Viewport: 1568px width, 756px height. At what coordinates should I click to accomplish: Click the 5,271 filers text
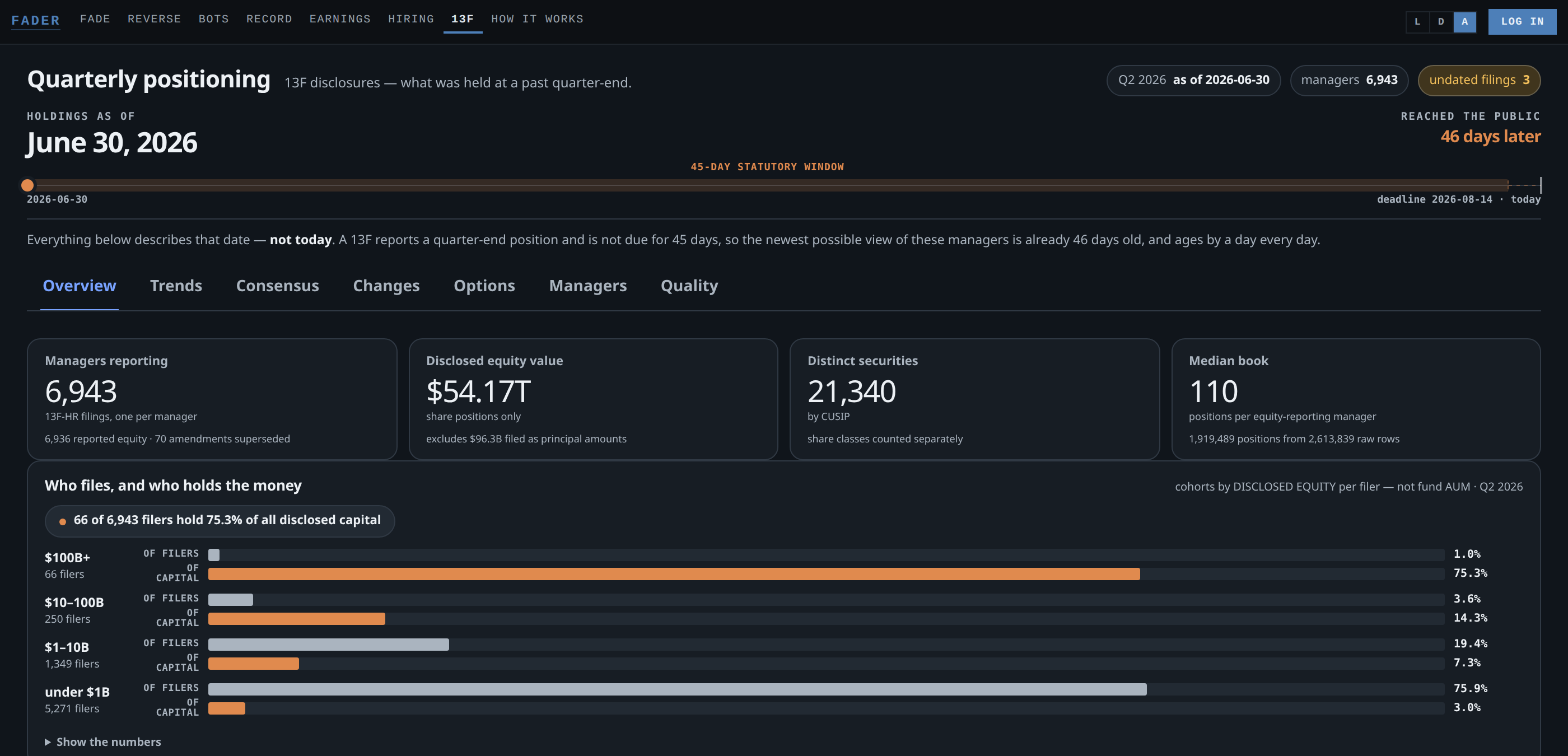tap(72, 708)
